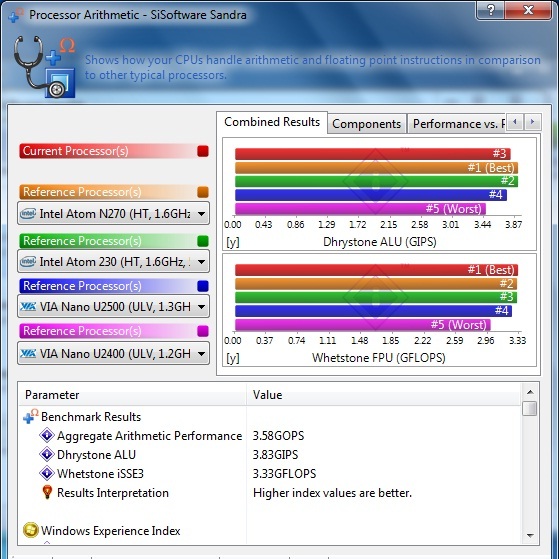This screenshot has height=559, width=559.
Task: Click the Help question mark button
Action: click(x=491, y=11)
